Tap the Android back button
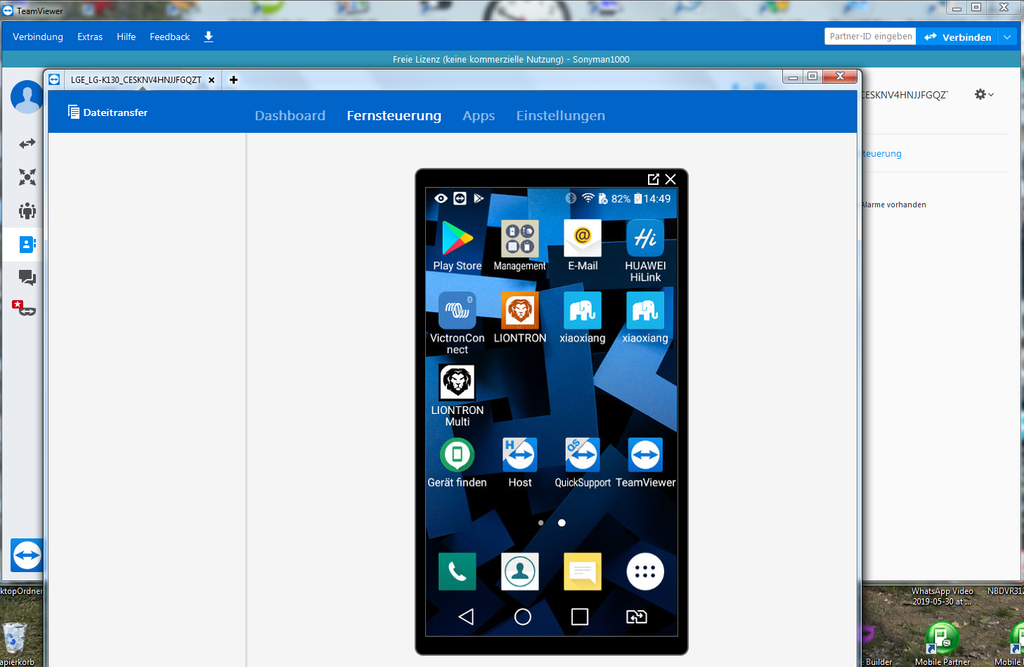The height and width of the screenshot is (667, 1024). (x=466, y=617)
